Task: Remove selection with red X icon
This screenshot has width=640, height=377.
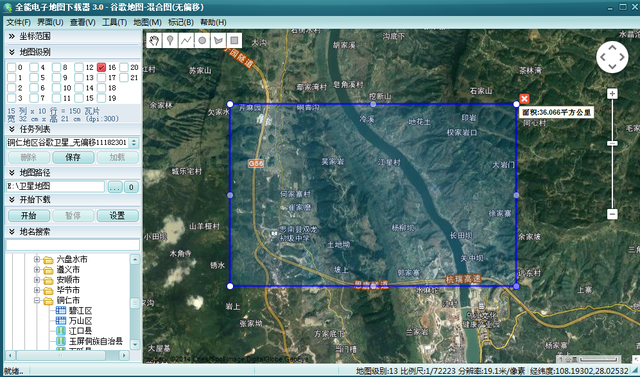Action: coord(524,98)
